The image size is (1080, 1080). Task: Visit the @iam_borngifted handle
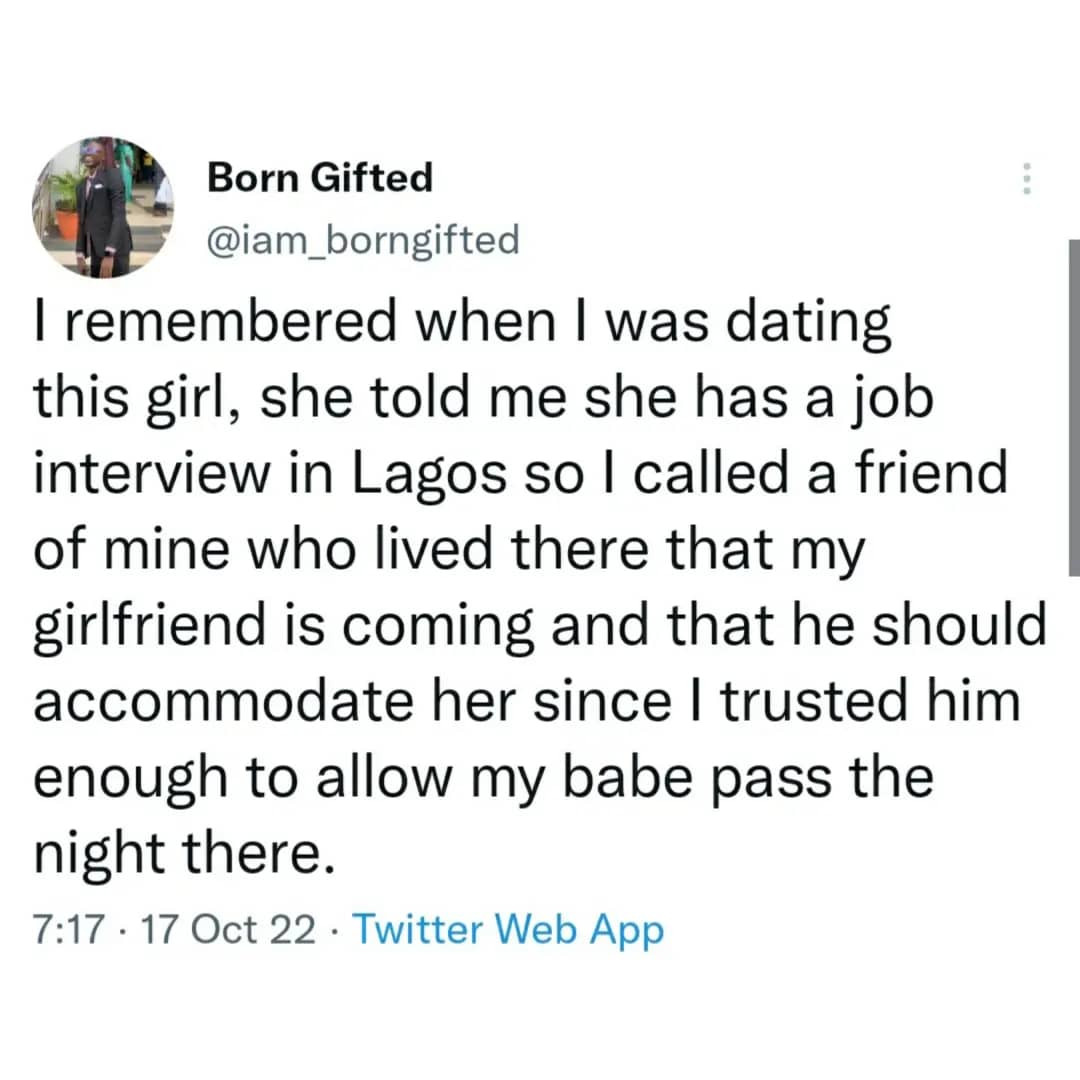(x=363, y=240)
